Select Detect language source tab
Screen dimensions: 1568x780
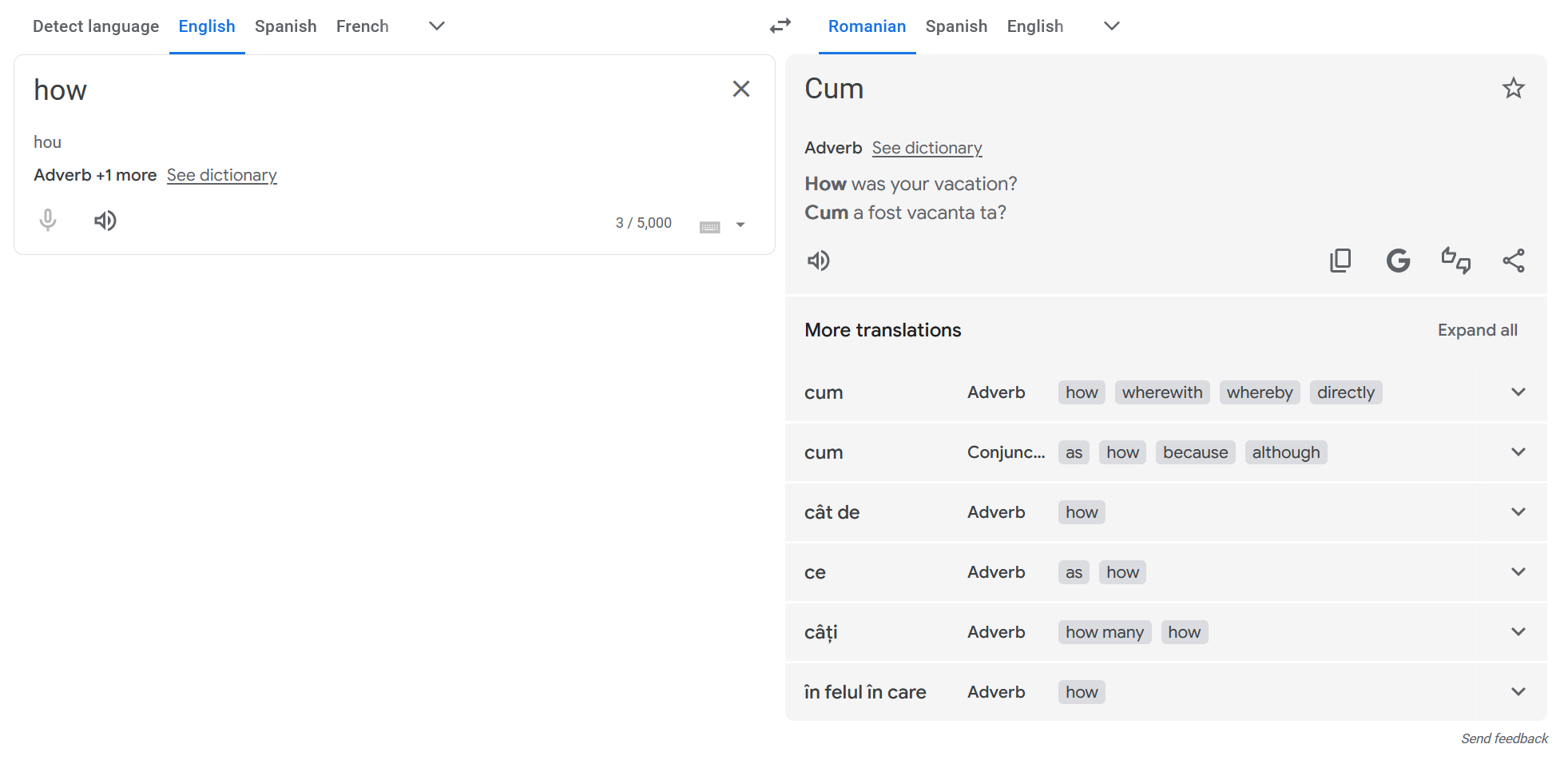pyautogui.click(x=96, y=26)
